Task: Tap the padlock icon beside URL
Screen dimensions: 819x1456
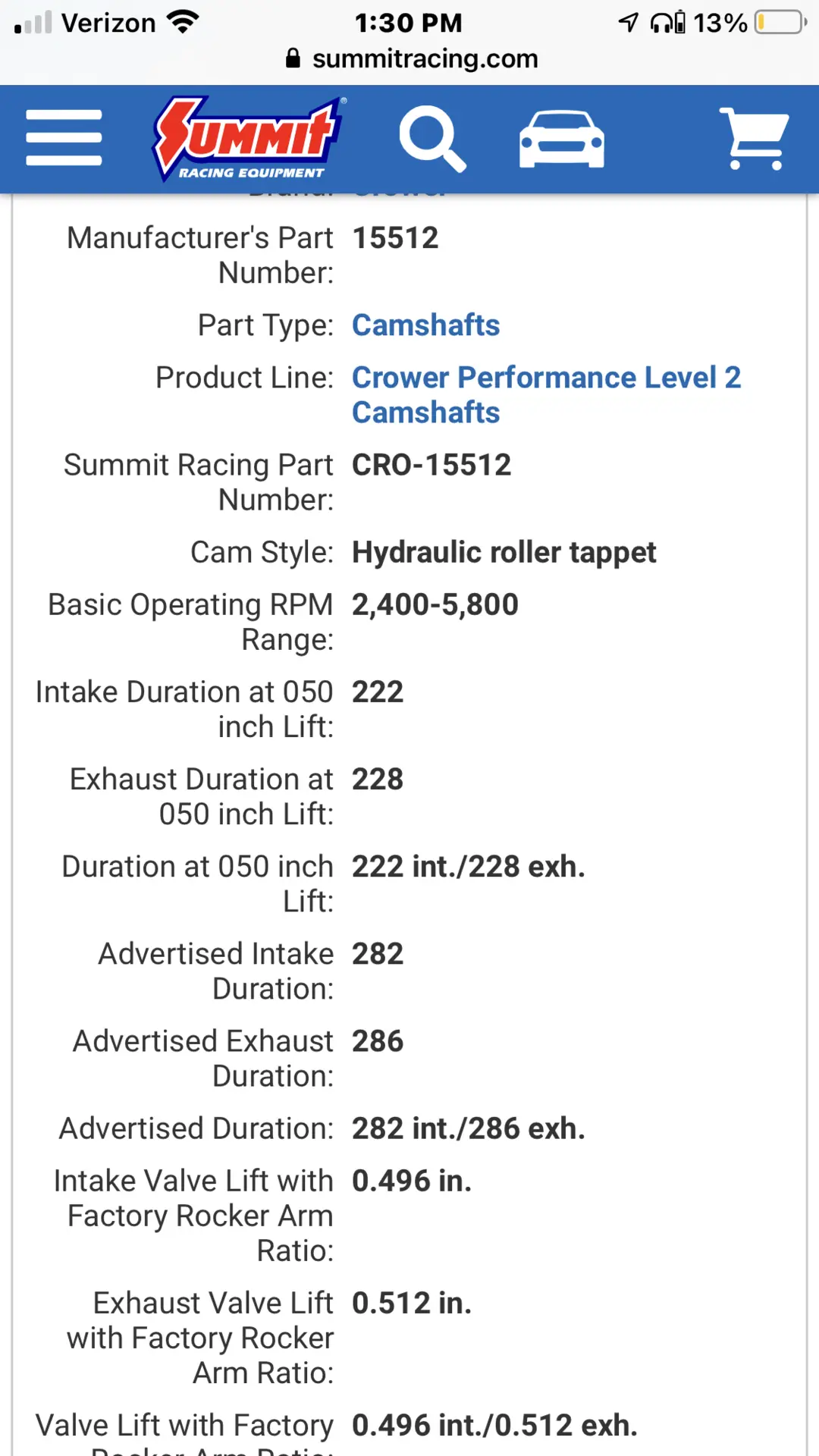Action: tap(293, 58)
